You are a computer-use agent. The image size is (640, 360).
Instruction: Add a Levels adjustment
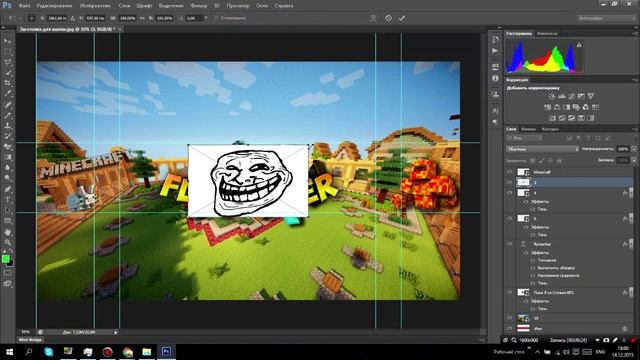pos(562,96)
